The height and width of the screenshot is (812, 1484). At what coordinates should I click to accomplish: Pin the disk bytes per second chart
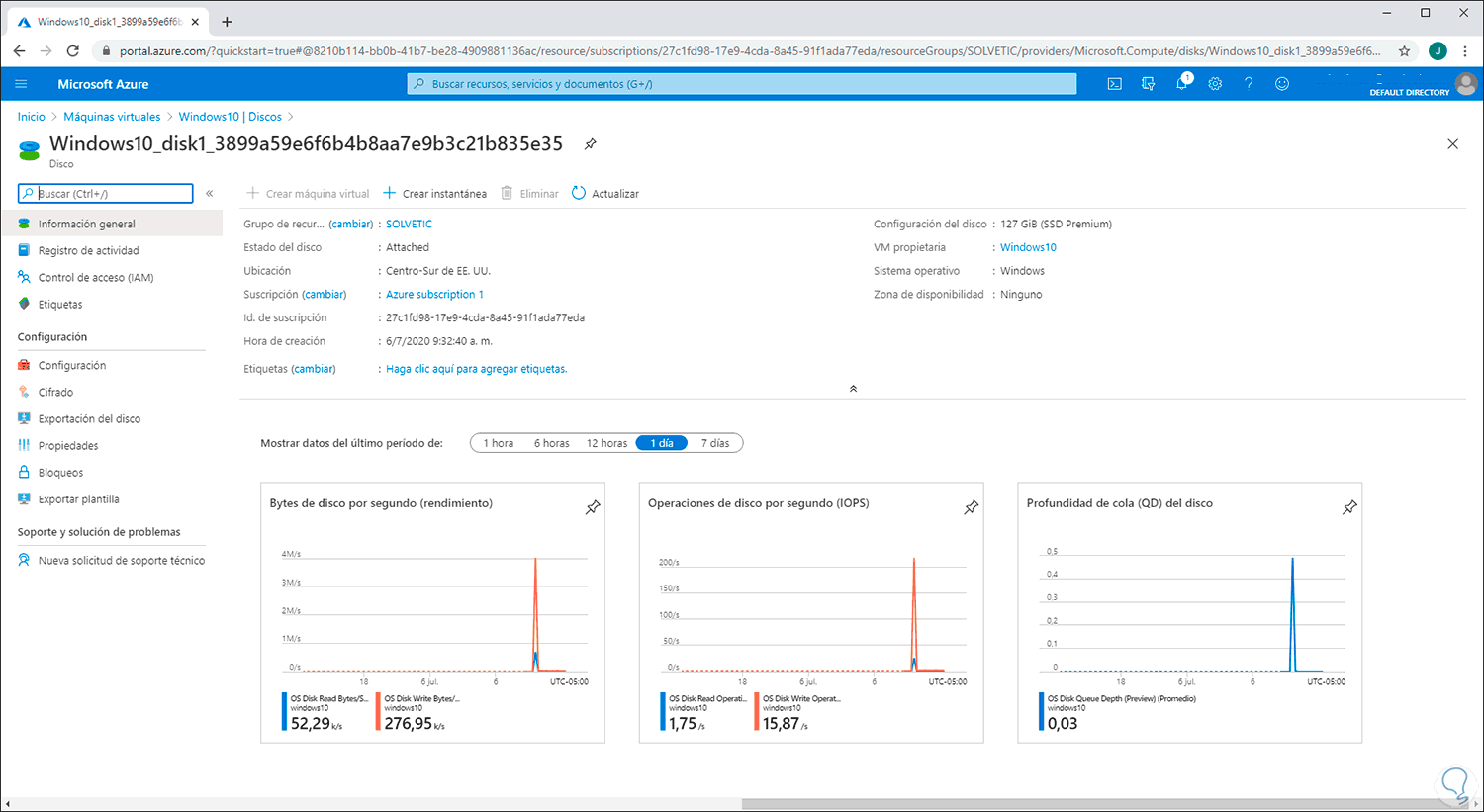coord(593,507)
